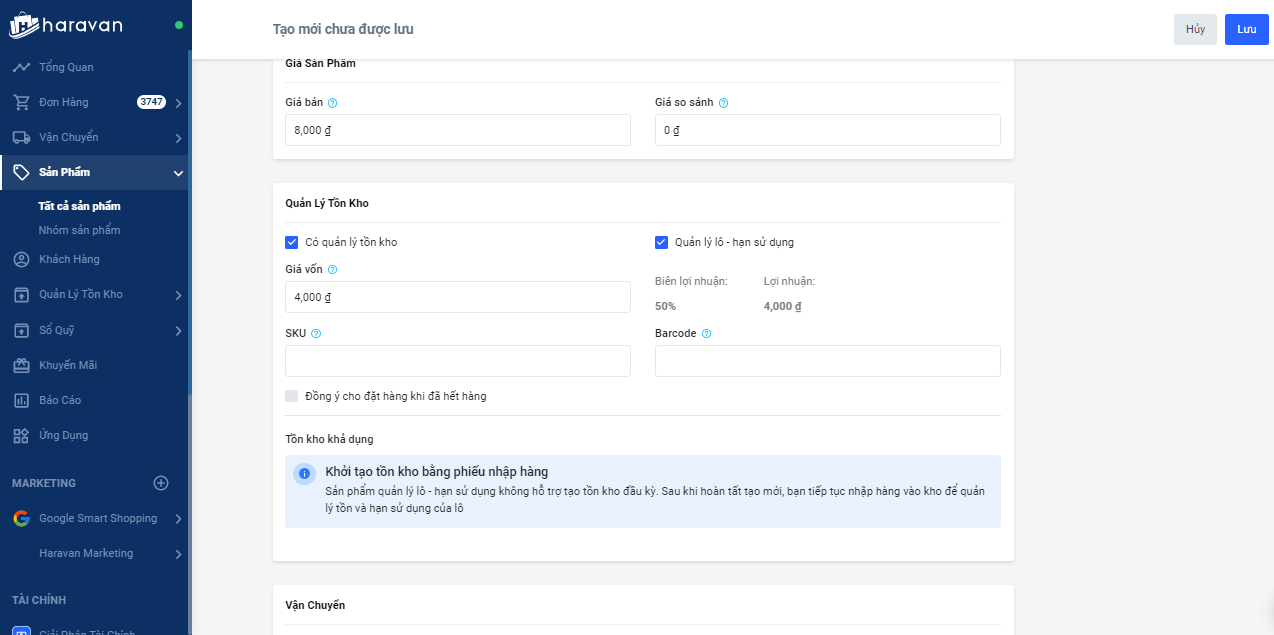Image resolution: width=1274 pixels, height=635 pixels.
Task: Click the Lưu button
Action: pyautogui.click(x=1246, y=29)
